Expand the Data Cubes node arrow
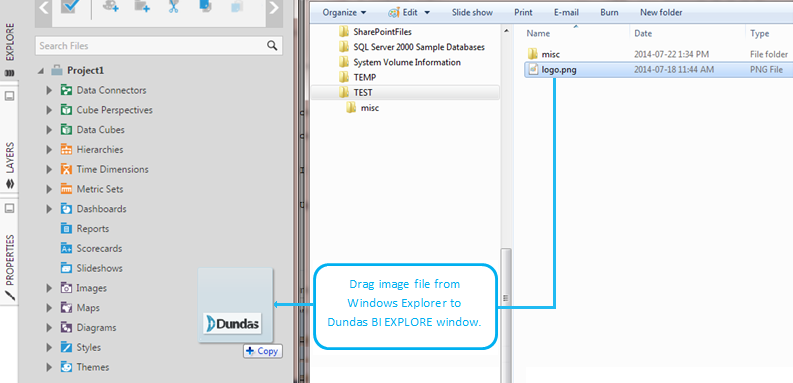 click(x=49, y=130)
